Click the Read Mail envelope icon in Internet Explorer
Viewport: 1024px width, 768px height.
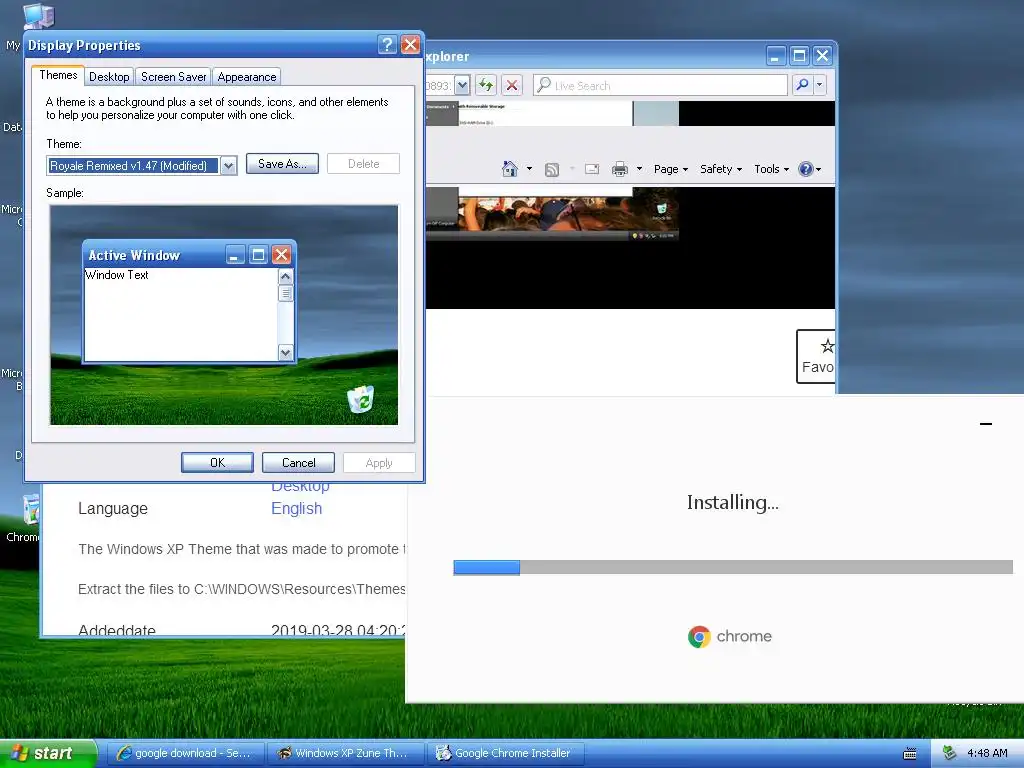click(x=592, y=169)
